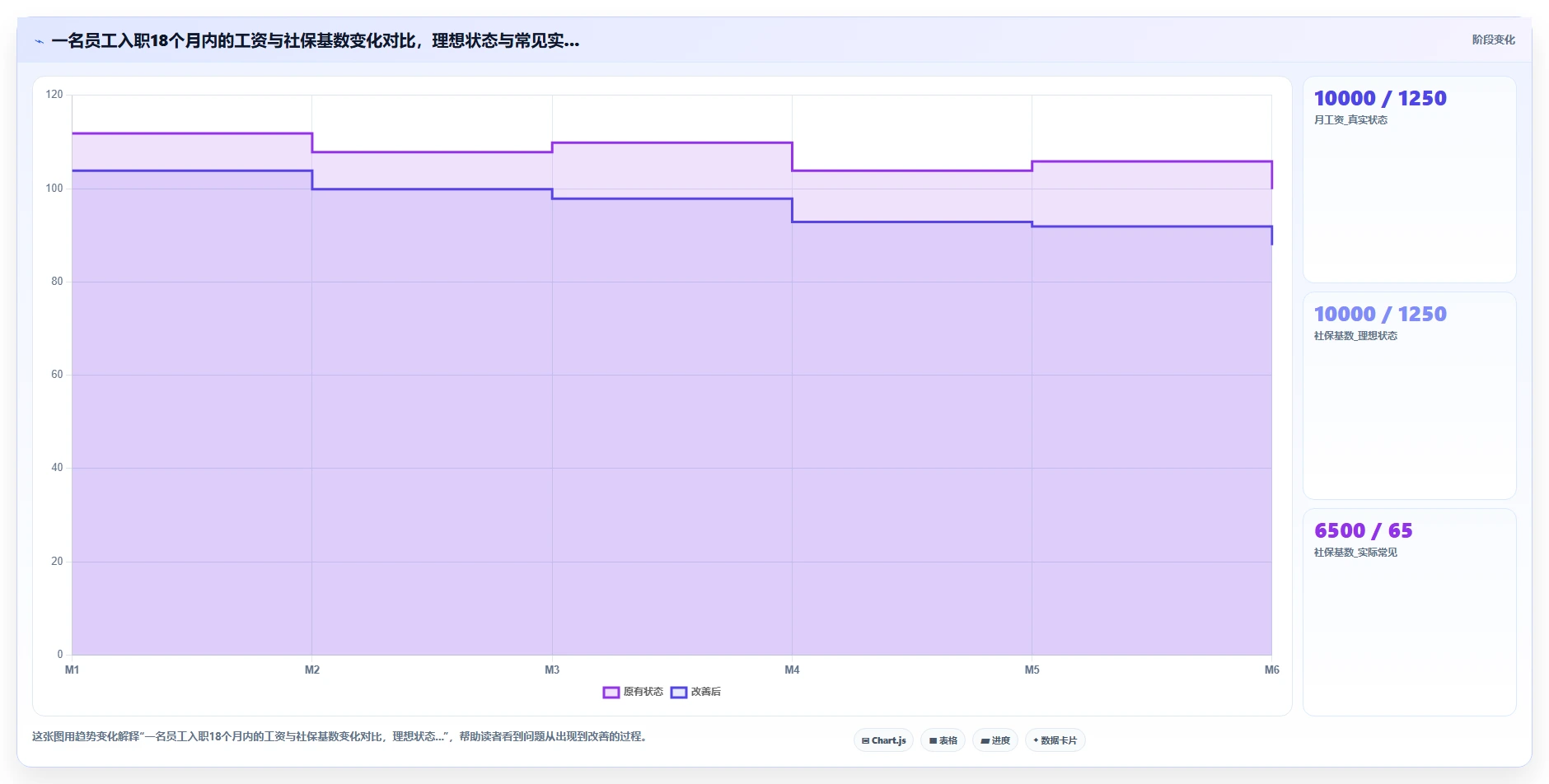This screenshot has height=784, width=1549.
Task: Click the 数据卡片 tag star icon
Action: [1036, 740]
